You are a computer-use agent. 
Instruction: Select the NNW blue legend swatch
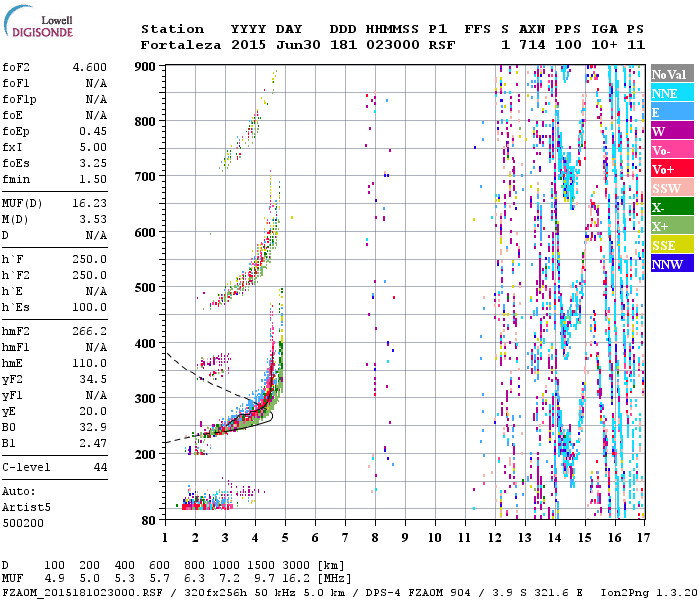(x=672, y=264)
